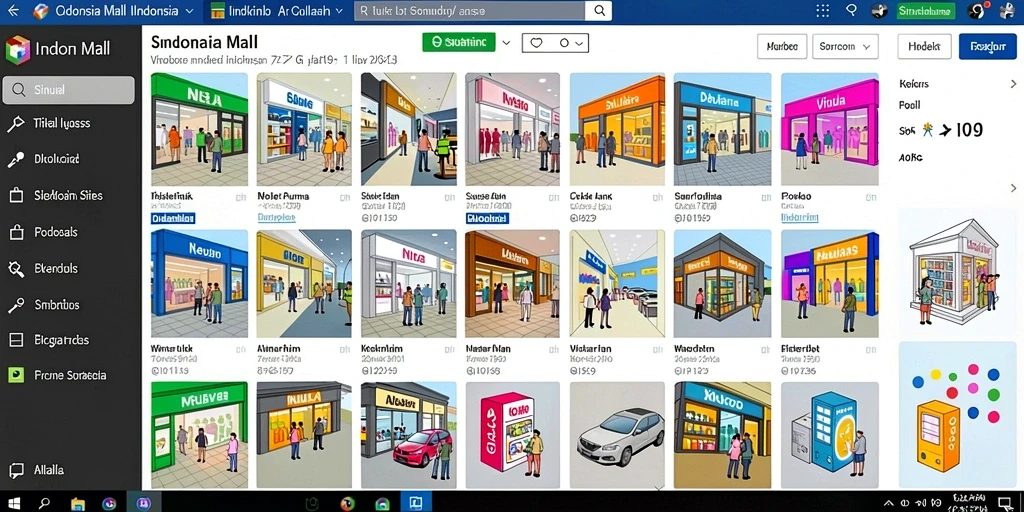The width and height of the screenshot is (1024, 512).
Task: Open the silver car thumbnail in bottom row
Action: 617,435
